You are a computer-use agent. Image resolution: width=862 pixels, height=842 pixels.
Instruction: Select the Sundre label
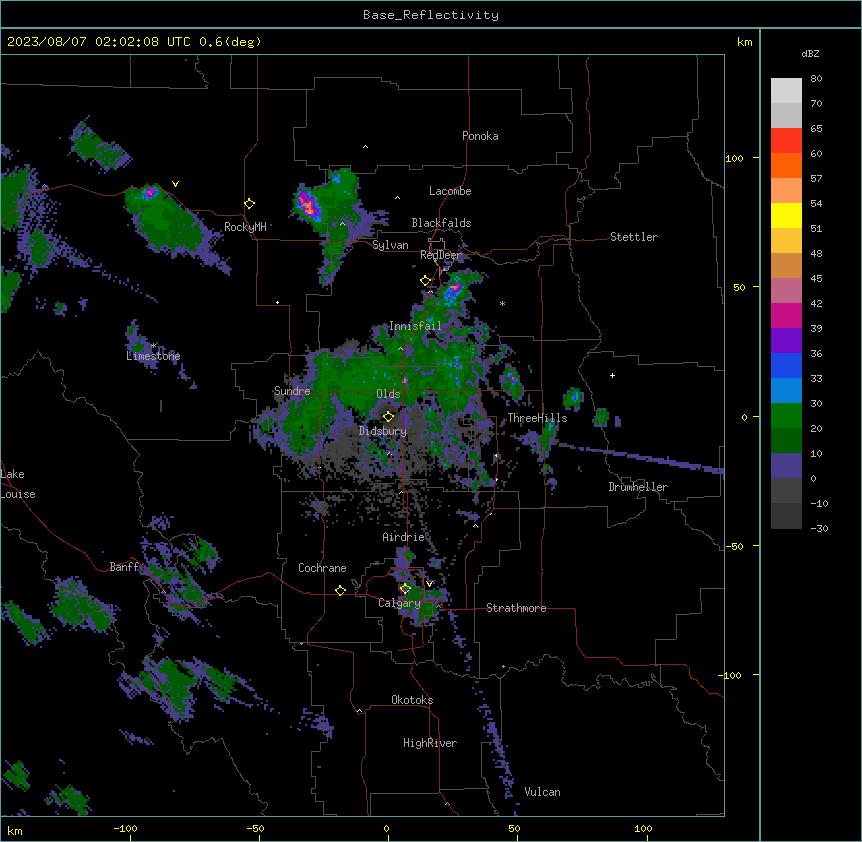tap(292, 391)
